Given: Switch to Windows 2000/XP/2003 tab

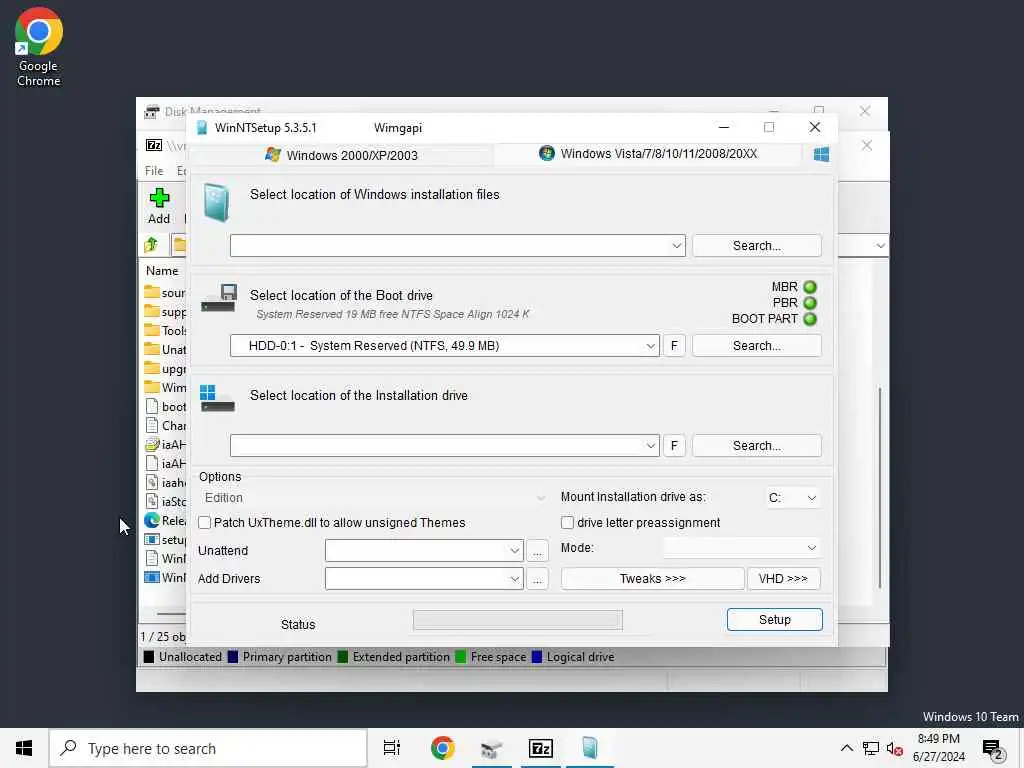Looking at the screenshot, I should (342, 155).
